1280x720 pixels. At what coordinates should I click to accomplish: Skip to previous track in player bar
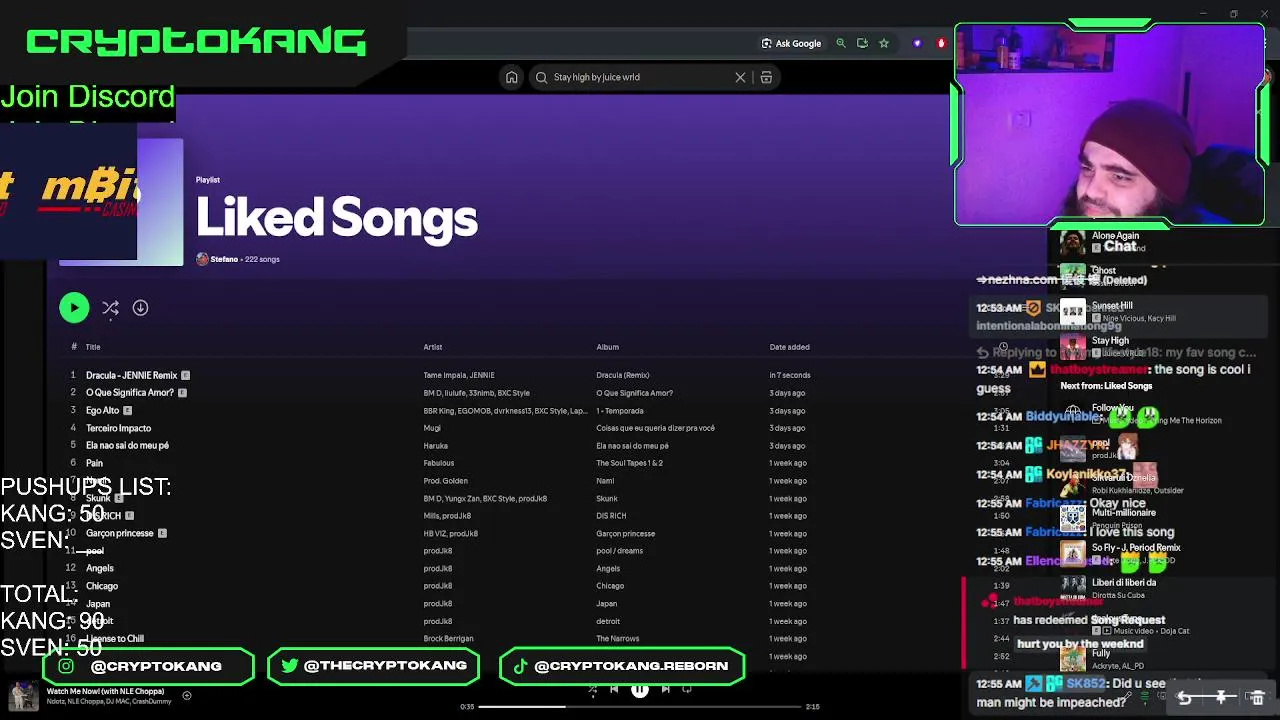(614, 689)
